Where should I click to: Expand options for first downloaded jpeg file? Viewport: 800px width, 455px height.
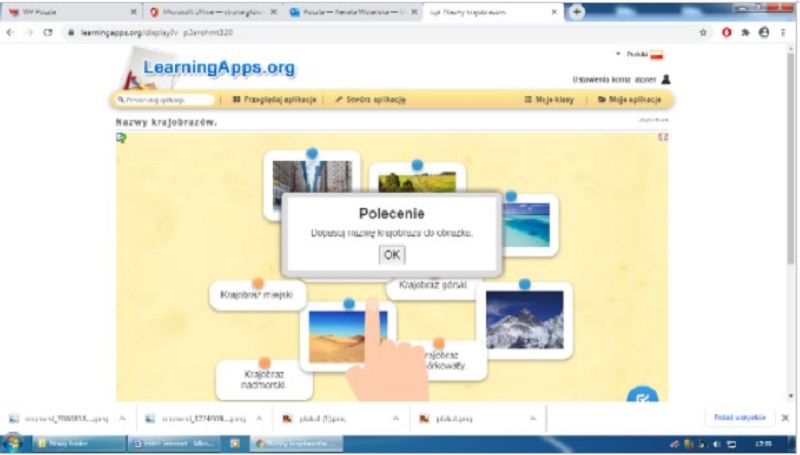click(122, 418)
